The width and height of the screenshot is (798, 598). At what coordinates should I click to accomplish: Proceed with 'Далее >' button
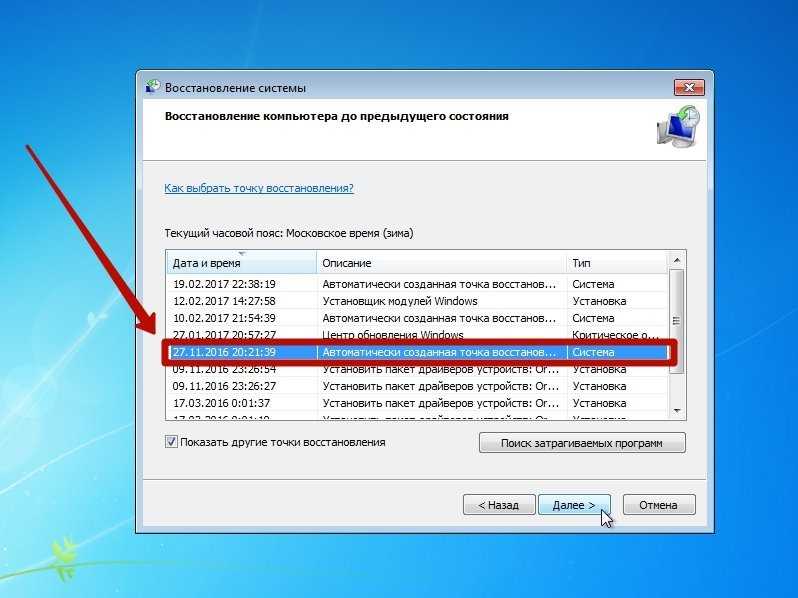pyautogui.click(x=574, y=505)
